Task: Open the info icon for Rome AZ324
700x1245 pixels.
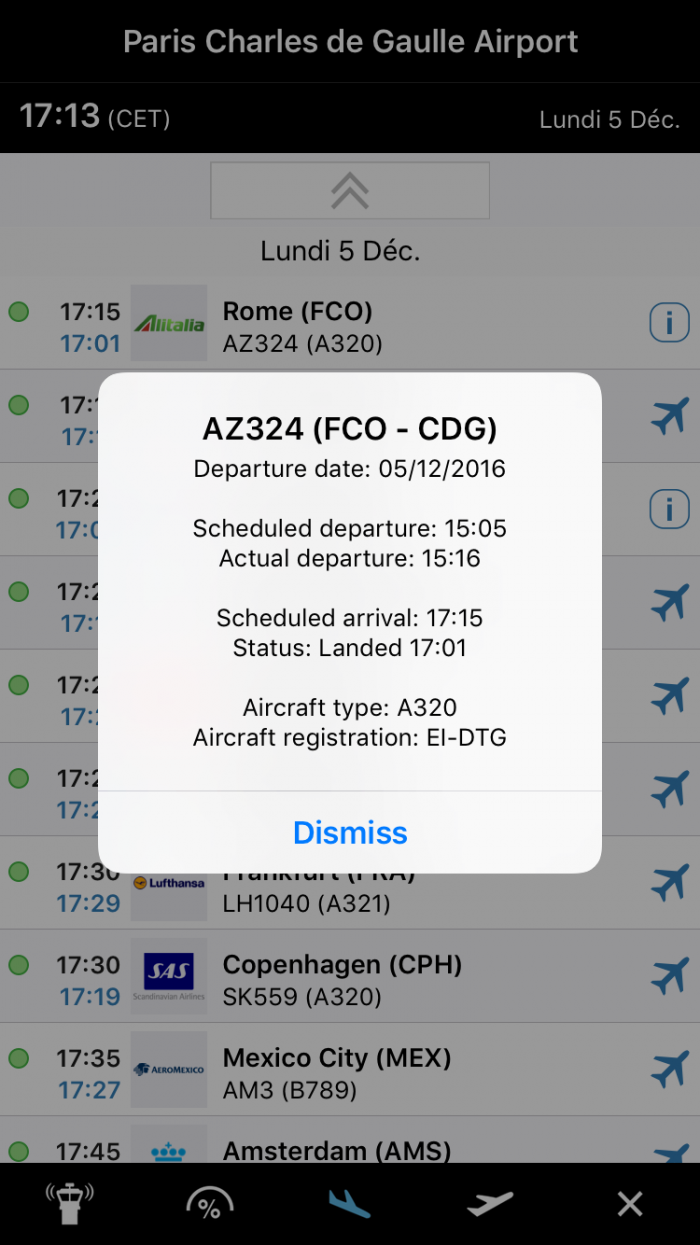Action: [x=669, y=323]
